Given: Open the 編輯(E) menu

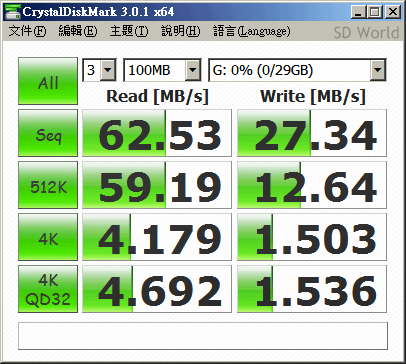Looking at the screenshot, I should [78, 31].
